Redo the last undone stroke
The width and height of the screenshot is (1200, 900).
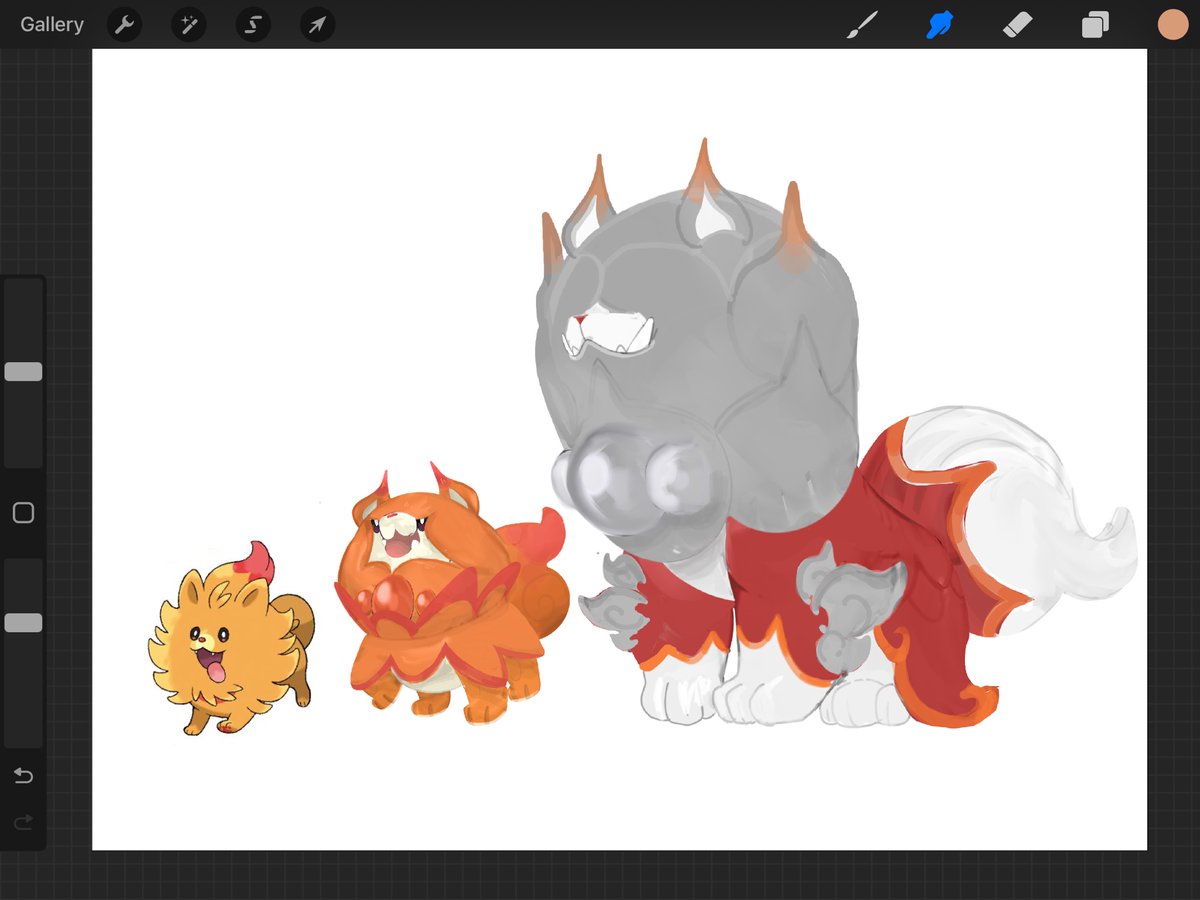23,822
